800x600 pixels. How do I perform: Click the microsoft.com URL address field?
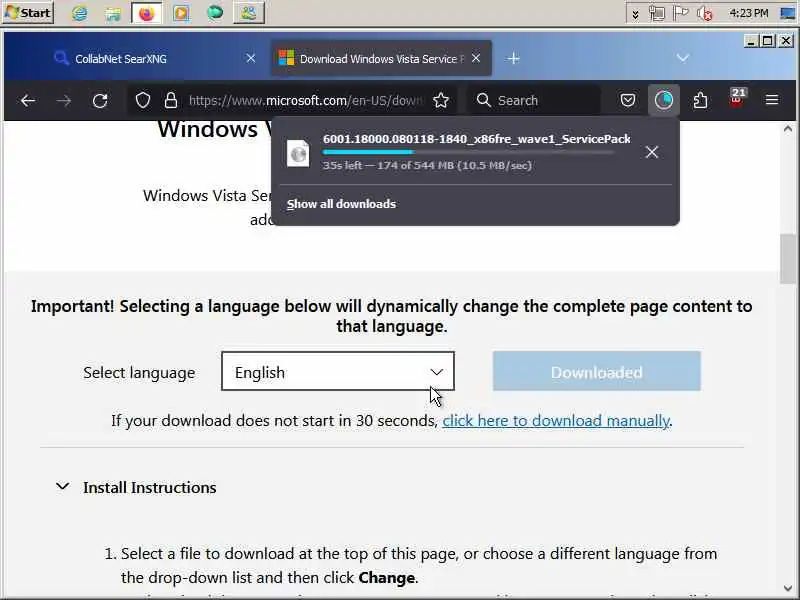click(x=305, y=101)
